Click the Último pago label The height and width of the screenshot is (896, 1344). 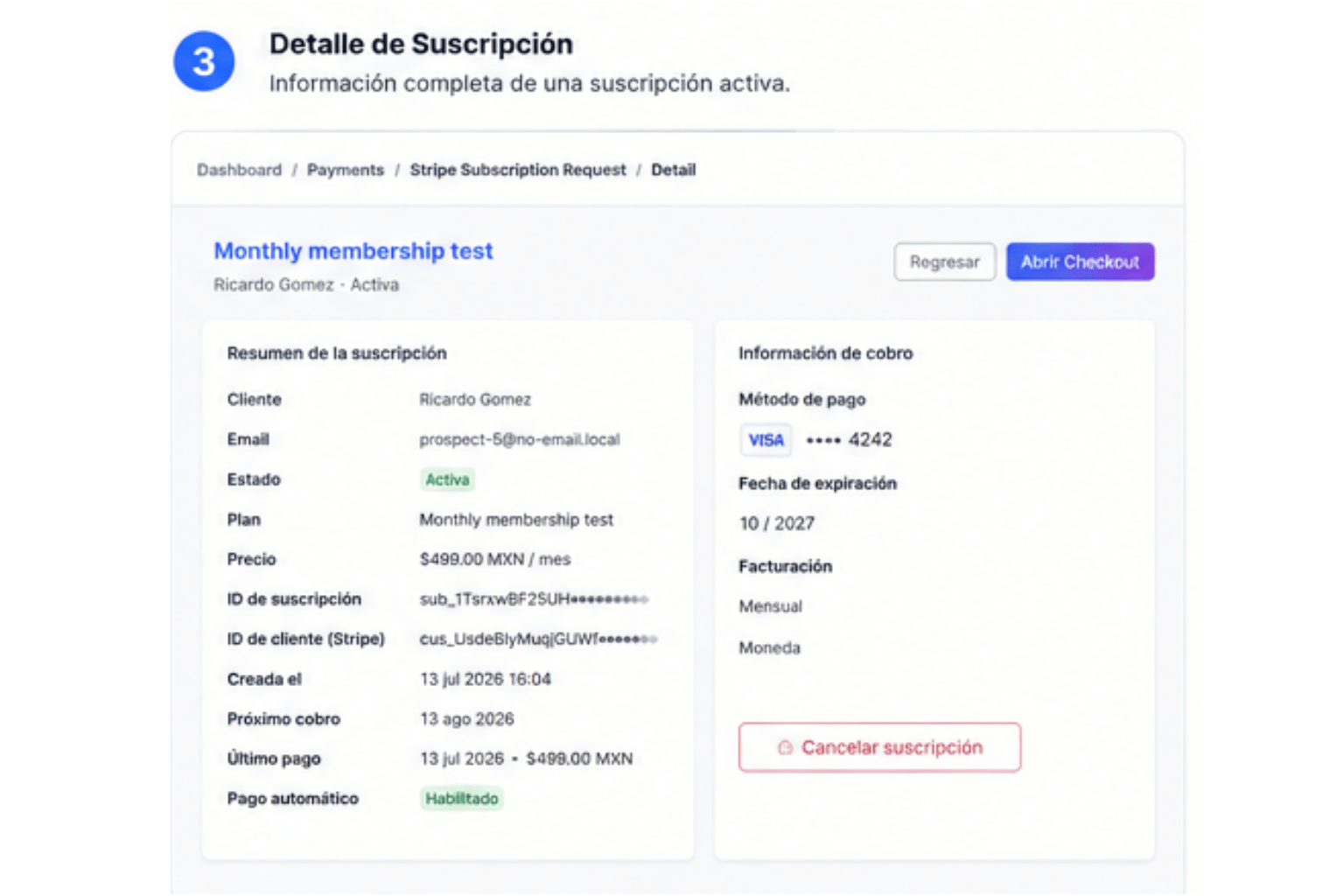[x=274, y=759]
